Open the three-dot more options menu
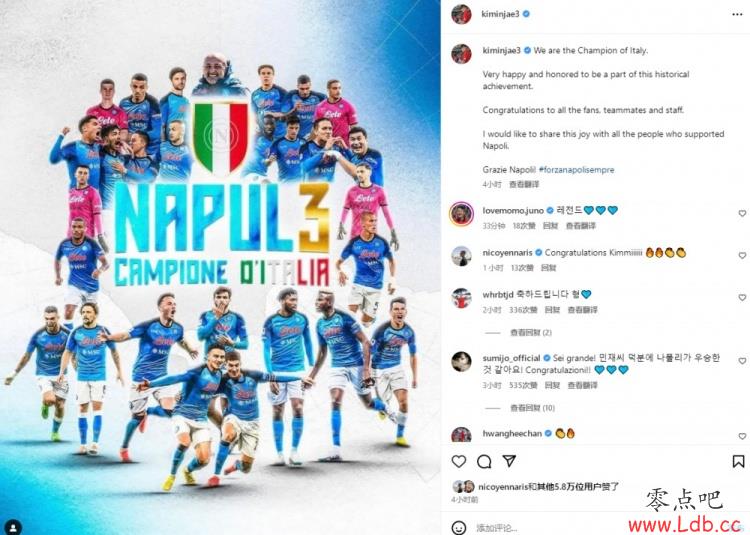This screenshot has height=535, width=750. [737, 14]
